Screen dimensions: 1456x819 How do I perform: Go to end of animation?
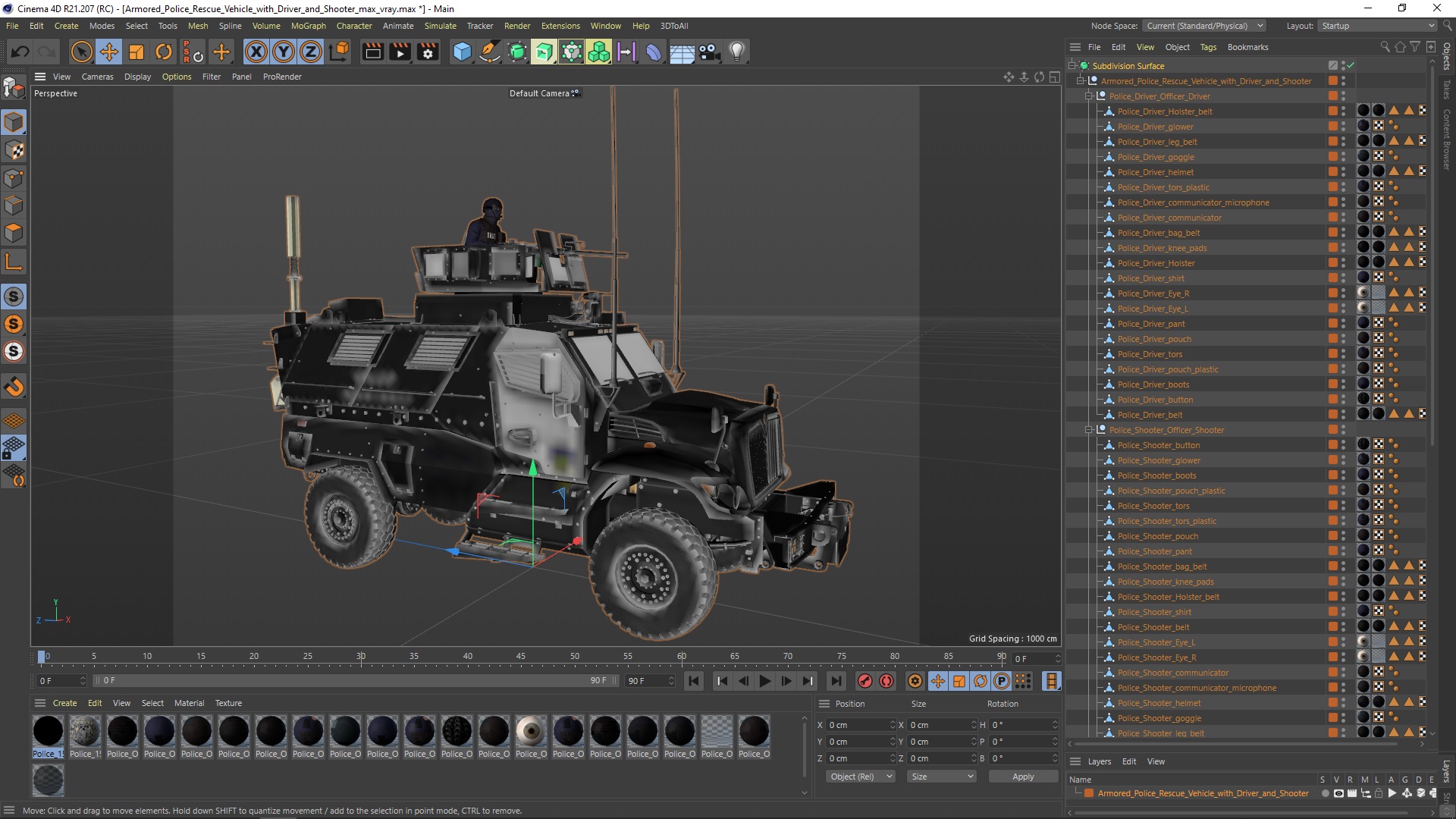click(x=836, y=681)
